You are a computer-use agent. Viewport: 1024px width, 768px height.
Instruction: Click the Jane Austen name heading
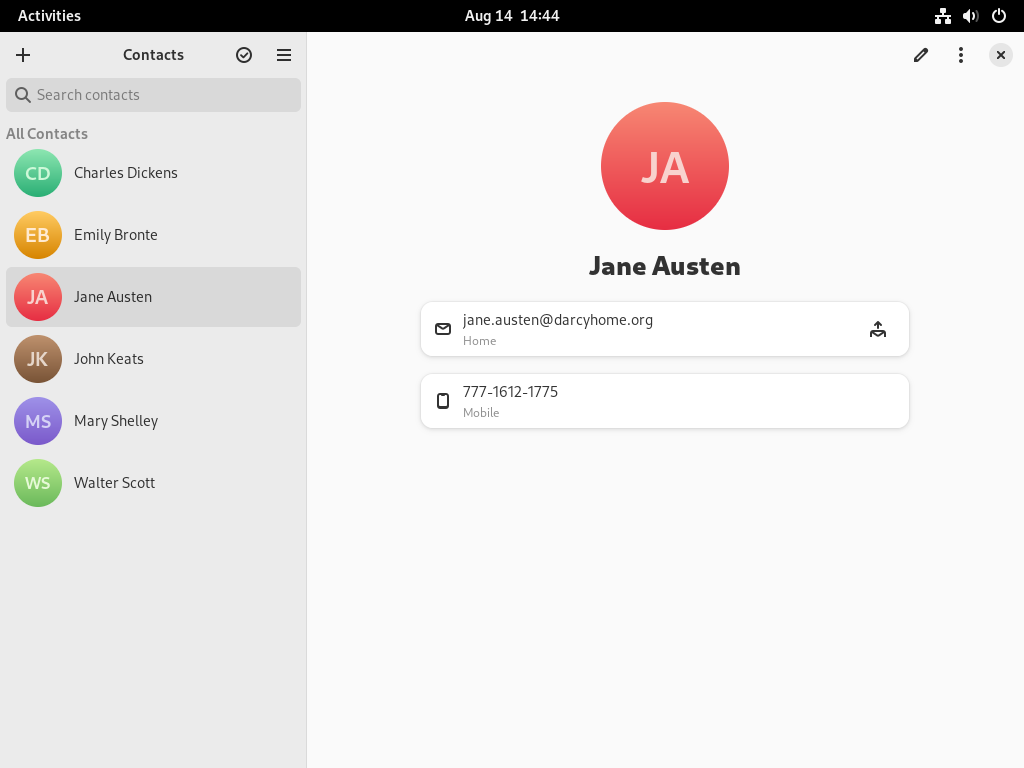pos(665,266)
